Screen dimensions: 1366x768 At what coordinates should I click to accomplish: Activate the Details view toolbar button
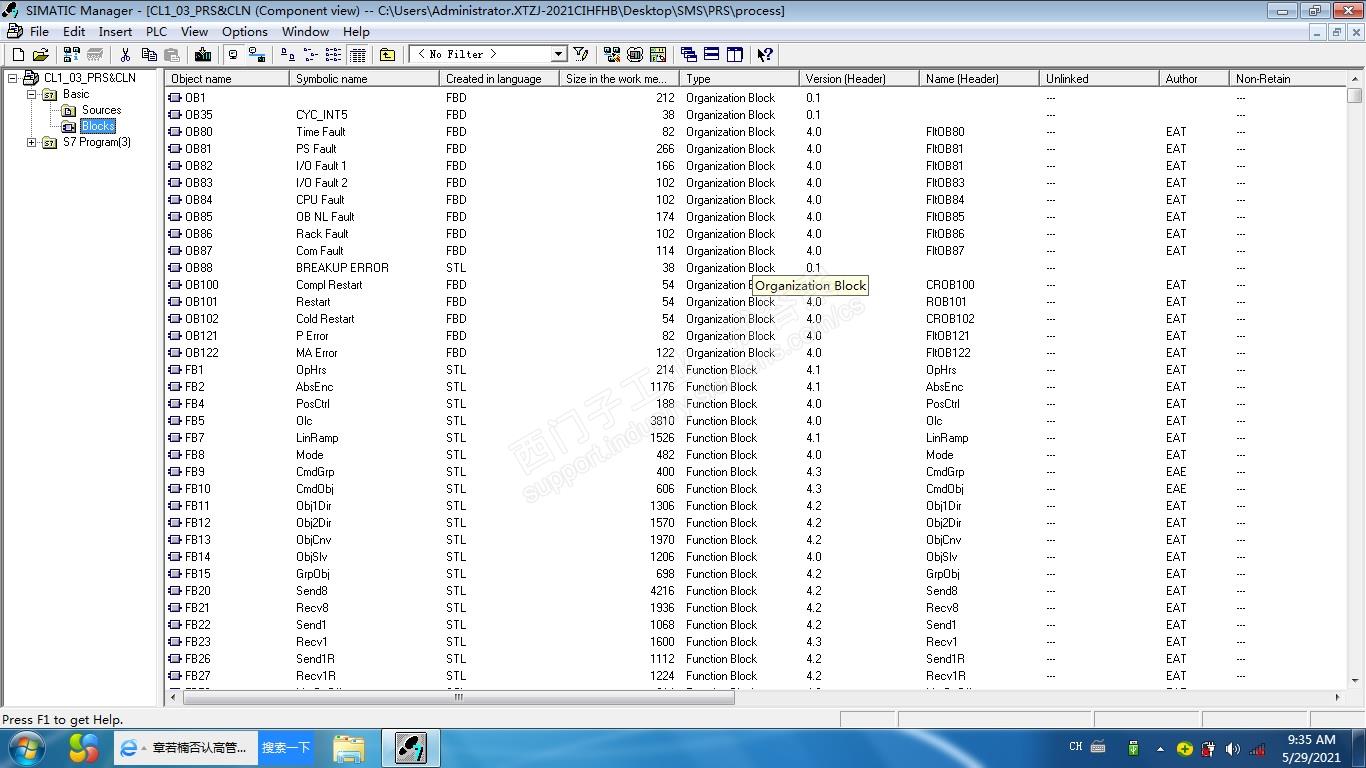click(x=357, y=55)
